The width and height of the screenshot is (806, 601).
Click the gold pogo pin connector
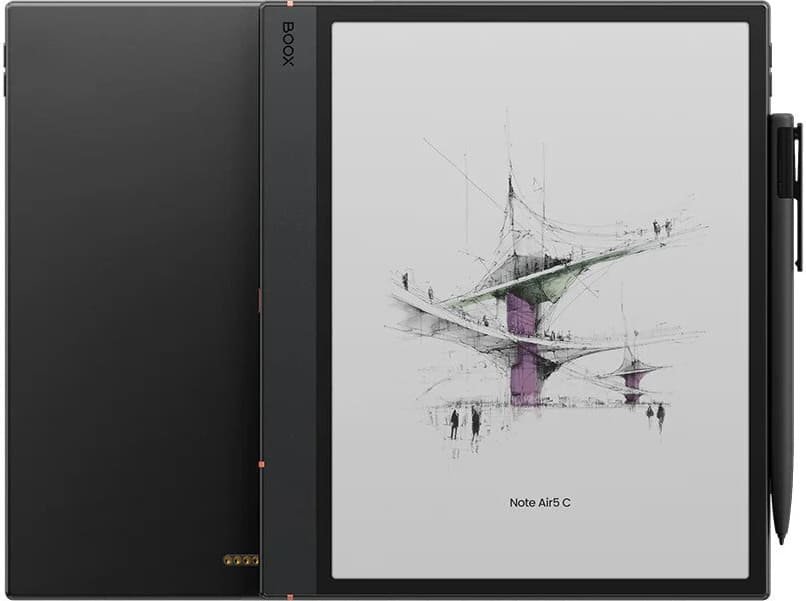pyautogui.click(x=241, y=560)
